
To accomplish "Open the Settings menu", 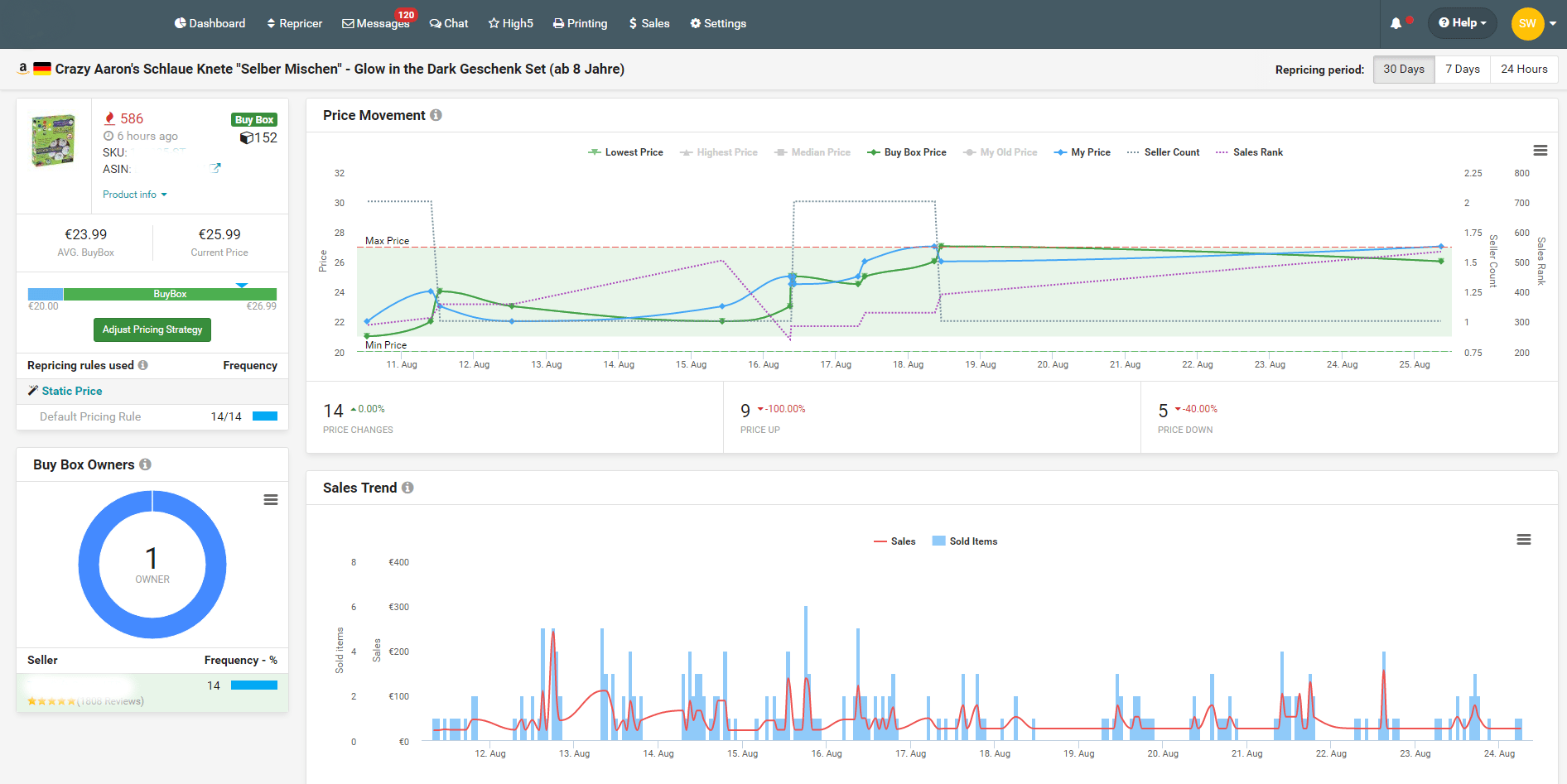I will pyautogui.click(x=718, y=23).
